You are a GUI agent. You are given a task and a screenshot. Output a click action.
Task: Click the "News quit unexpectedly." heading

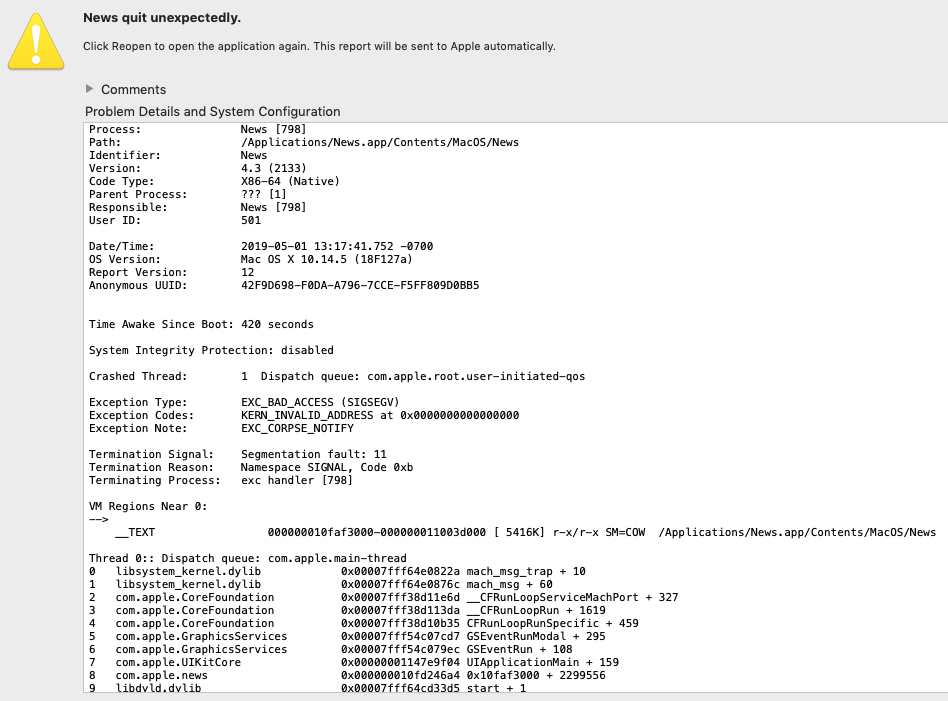point(161,18)
